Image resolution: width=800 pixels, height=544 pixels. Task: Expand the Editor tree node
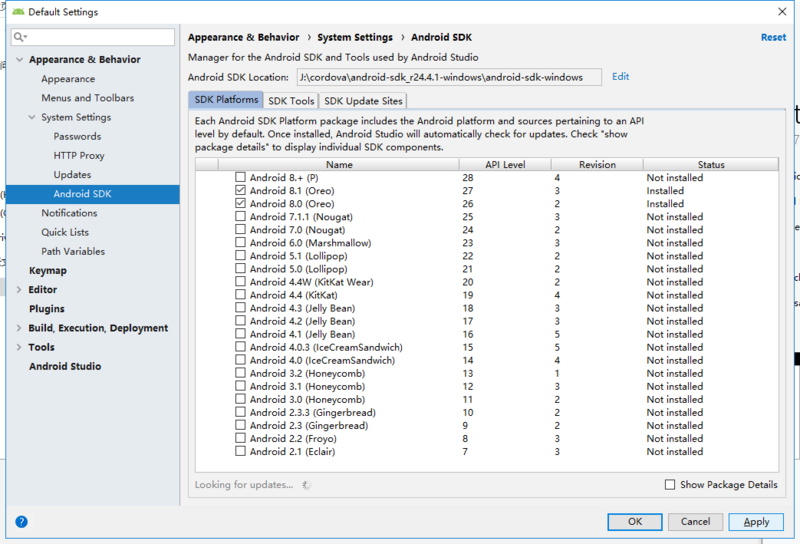pyautogui.click(x=19, y=290)
